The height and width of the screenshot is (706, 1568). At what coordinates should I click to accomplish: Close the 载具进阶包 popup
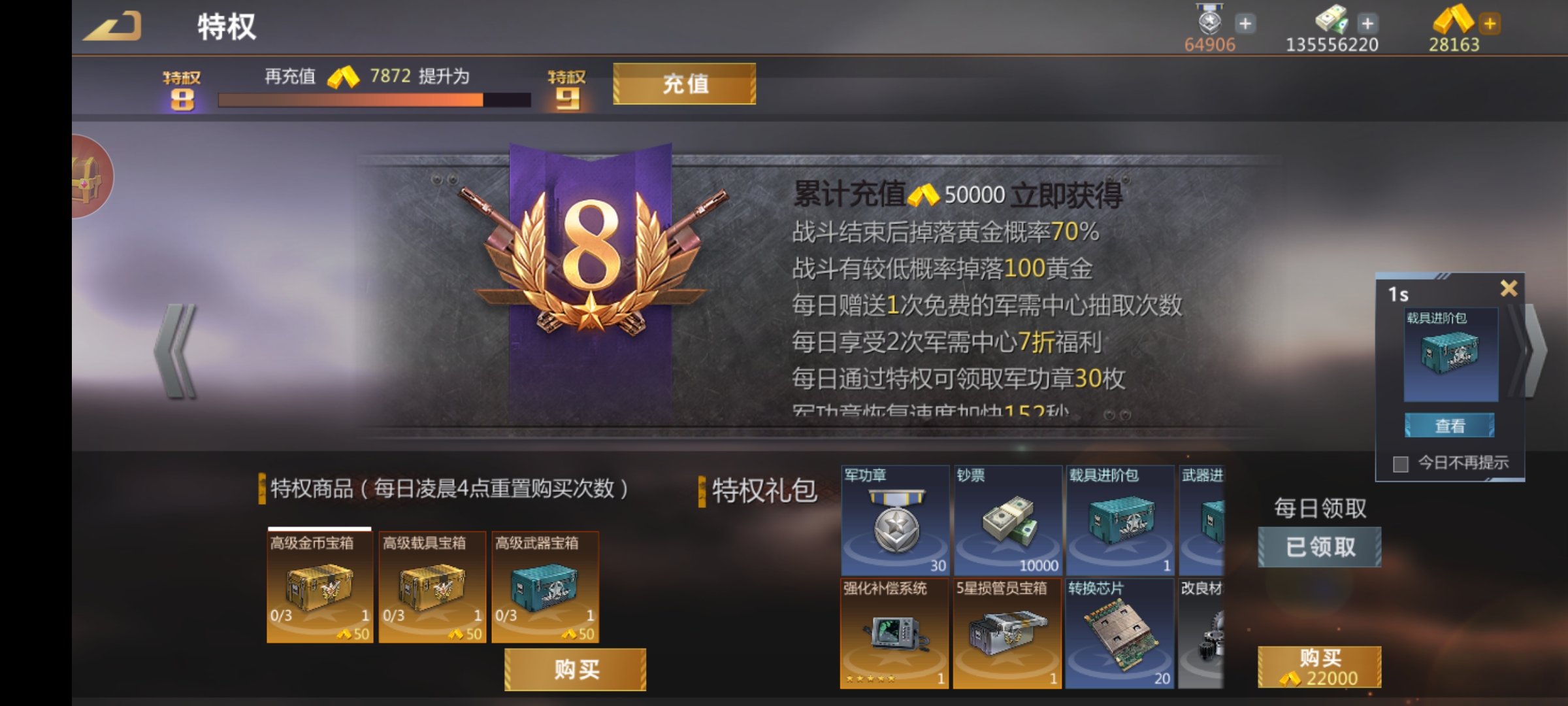point(1509,288)
